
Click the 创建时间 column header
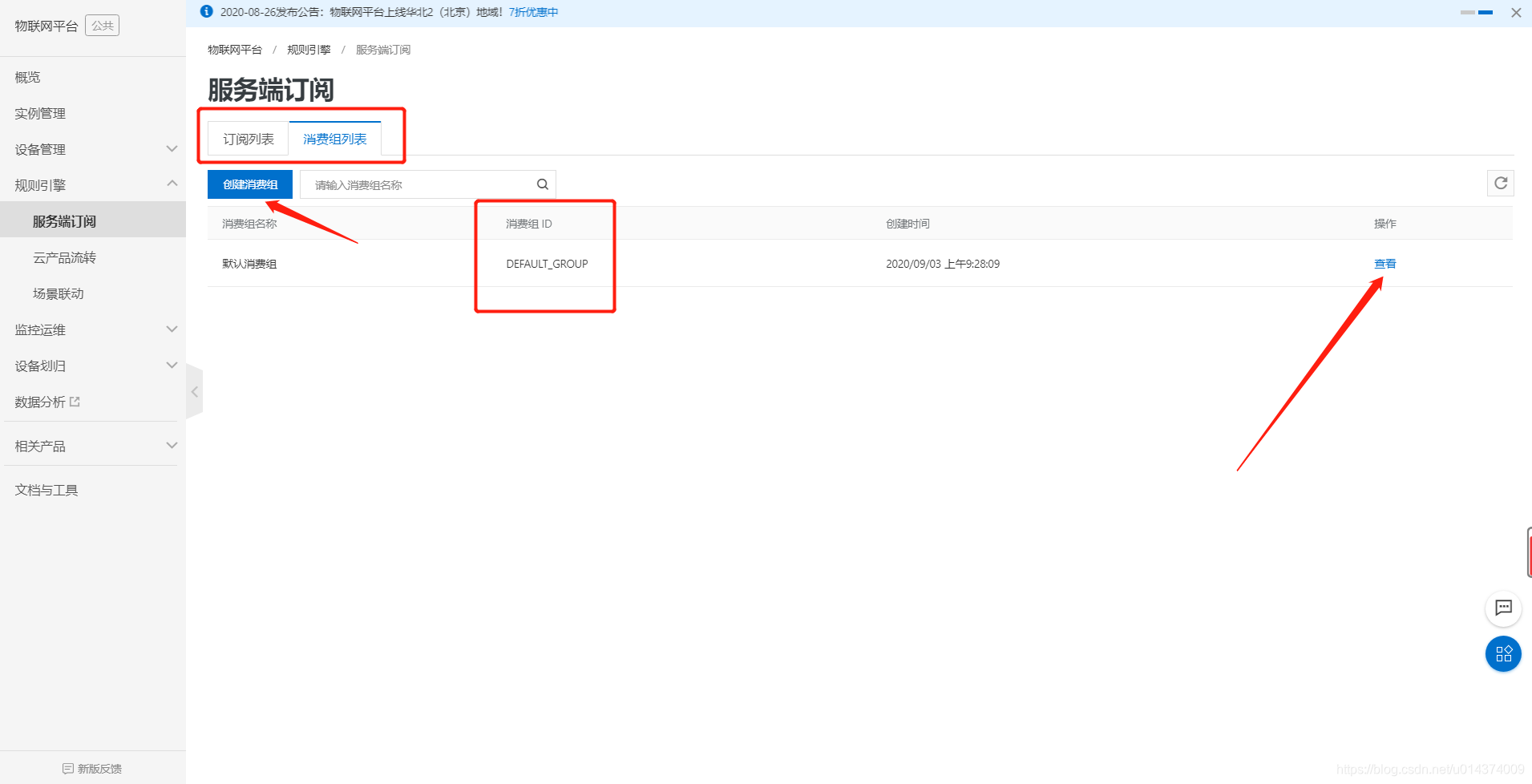(907, 224)
